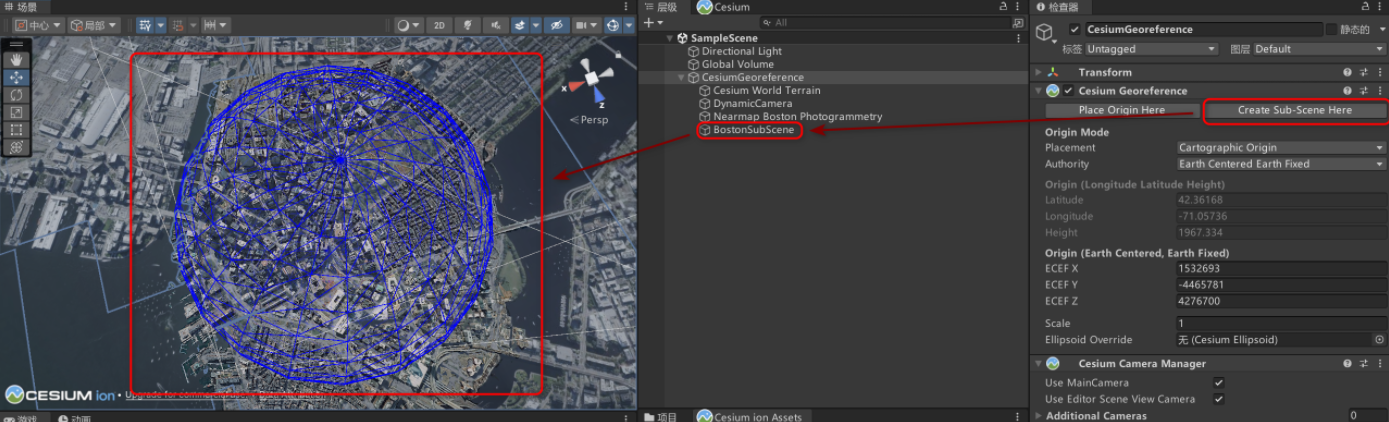Select Global Volume in hierarchy
The image size is (1389, 422).
coord(738,64)
